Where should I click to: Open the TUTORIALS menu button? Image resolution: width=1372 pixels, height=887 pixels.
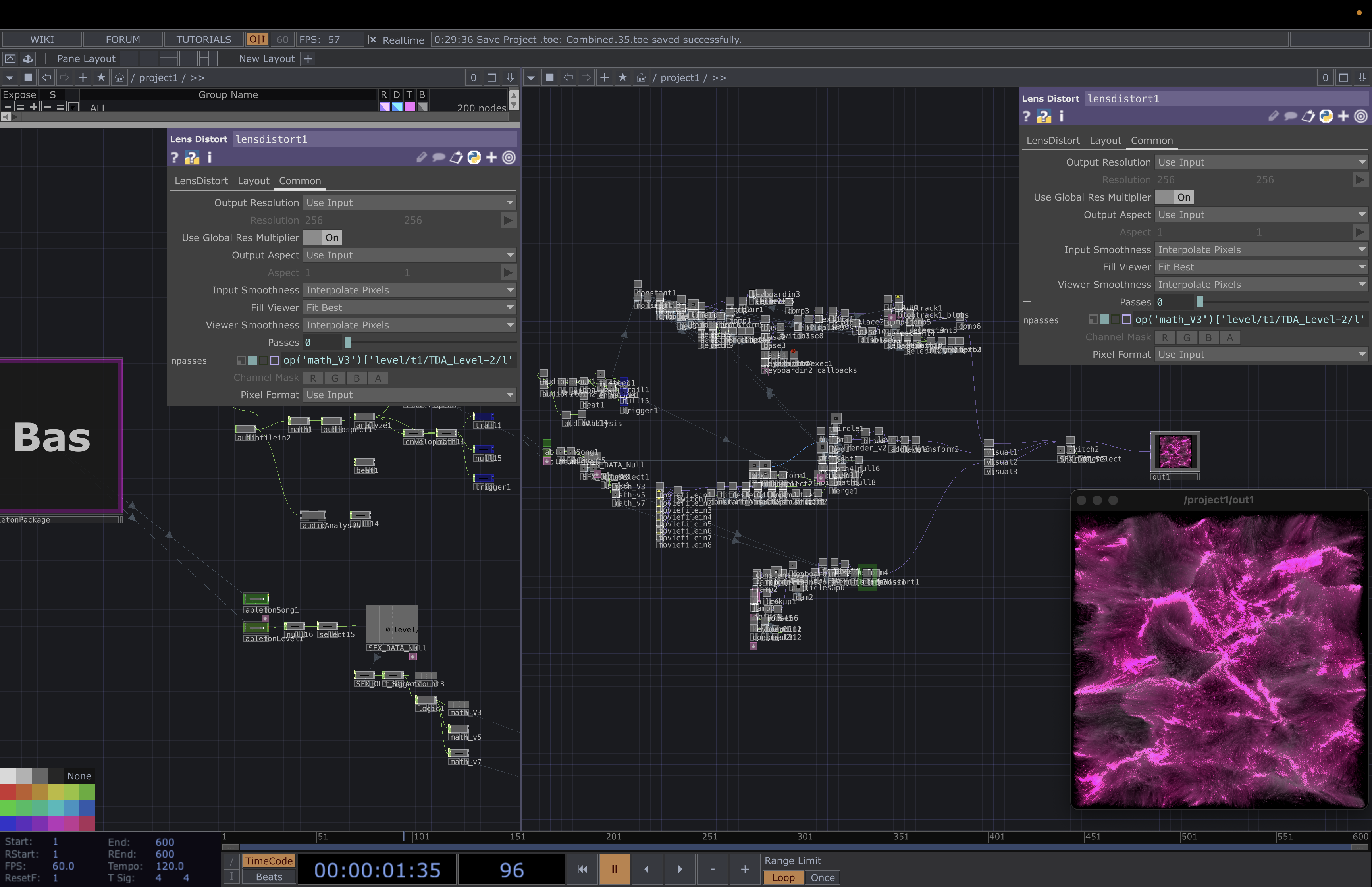[203, 39]
